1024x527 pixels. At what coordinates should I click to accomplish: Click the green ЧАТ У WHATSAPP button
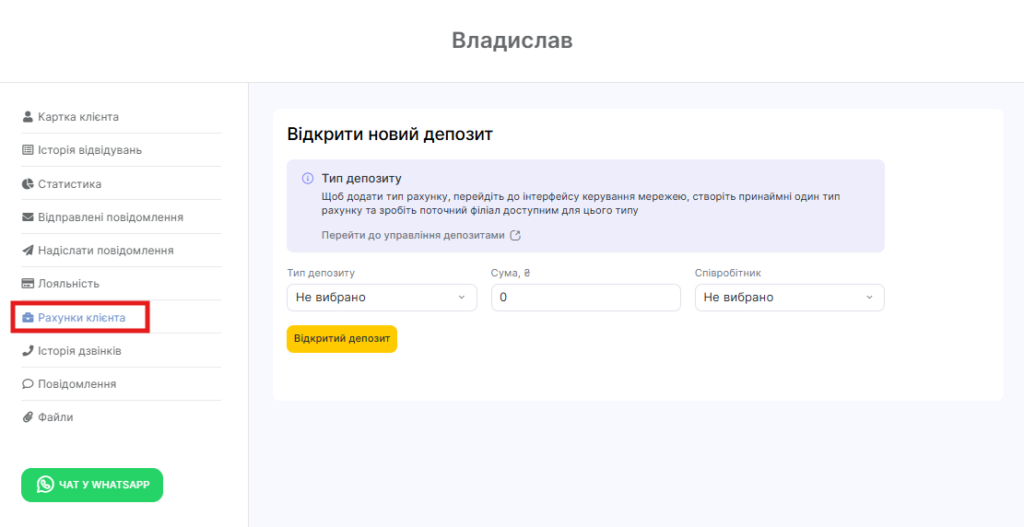pyautogui.click(x=92, y=485)
